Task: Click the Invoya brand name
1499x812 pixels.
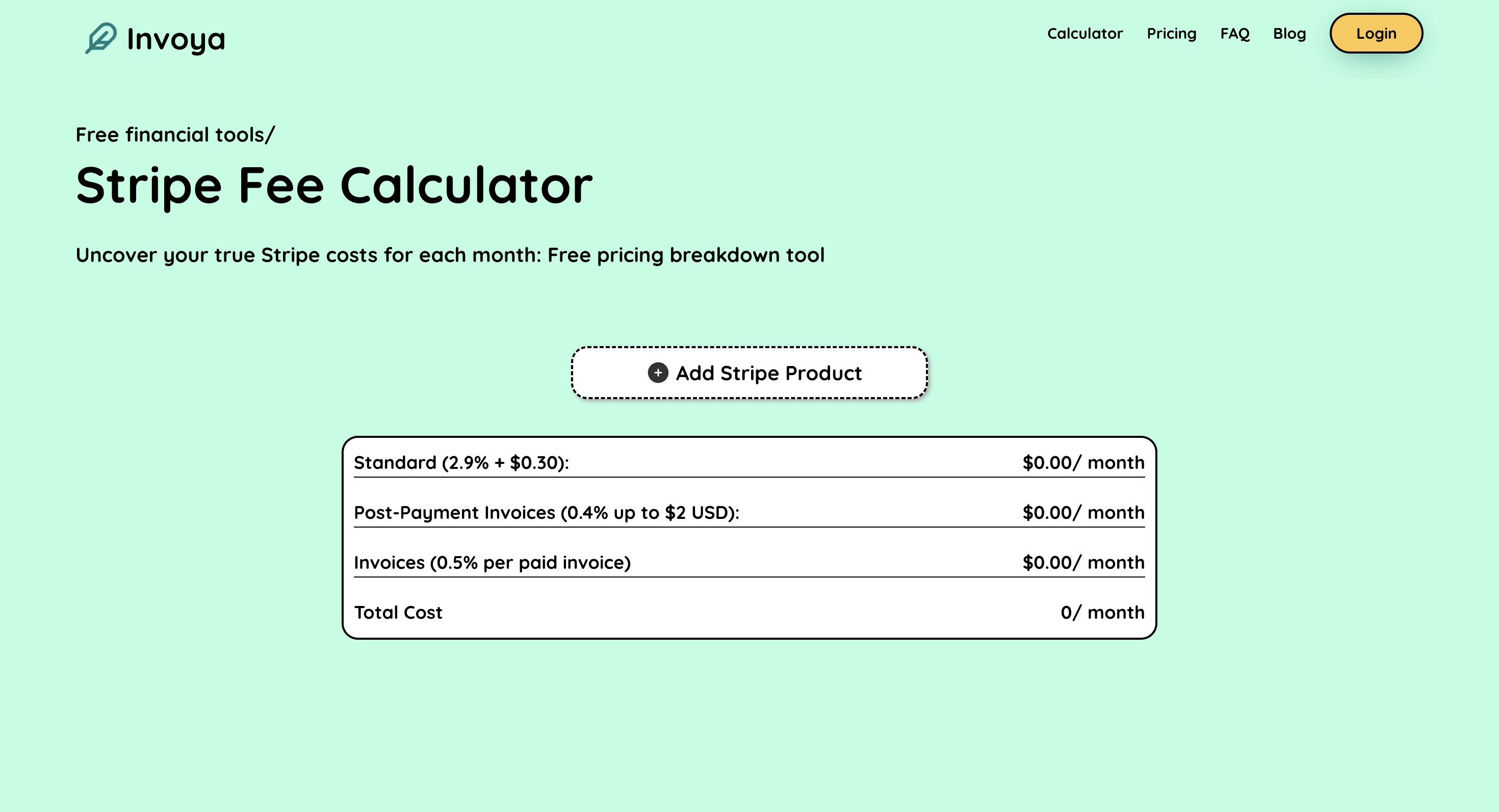Action: pyautogui.click(x=176, y=40)
